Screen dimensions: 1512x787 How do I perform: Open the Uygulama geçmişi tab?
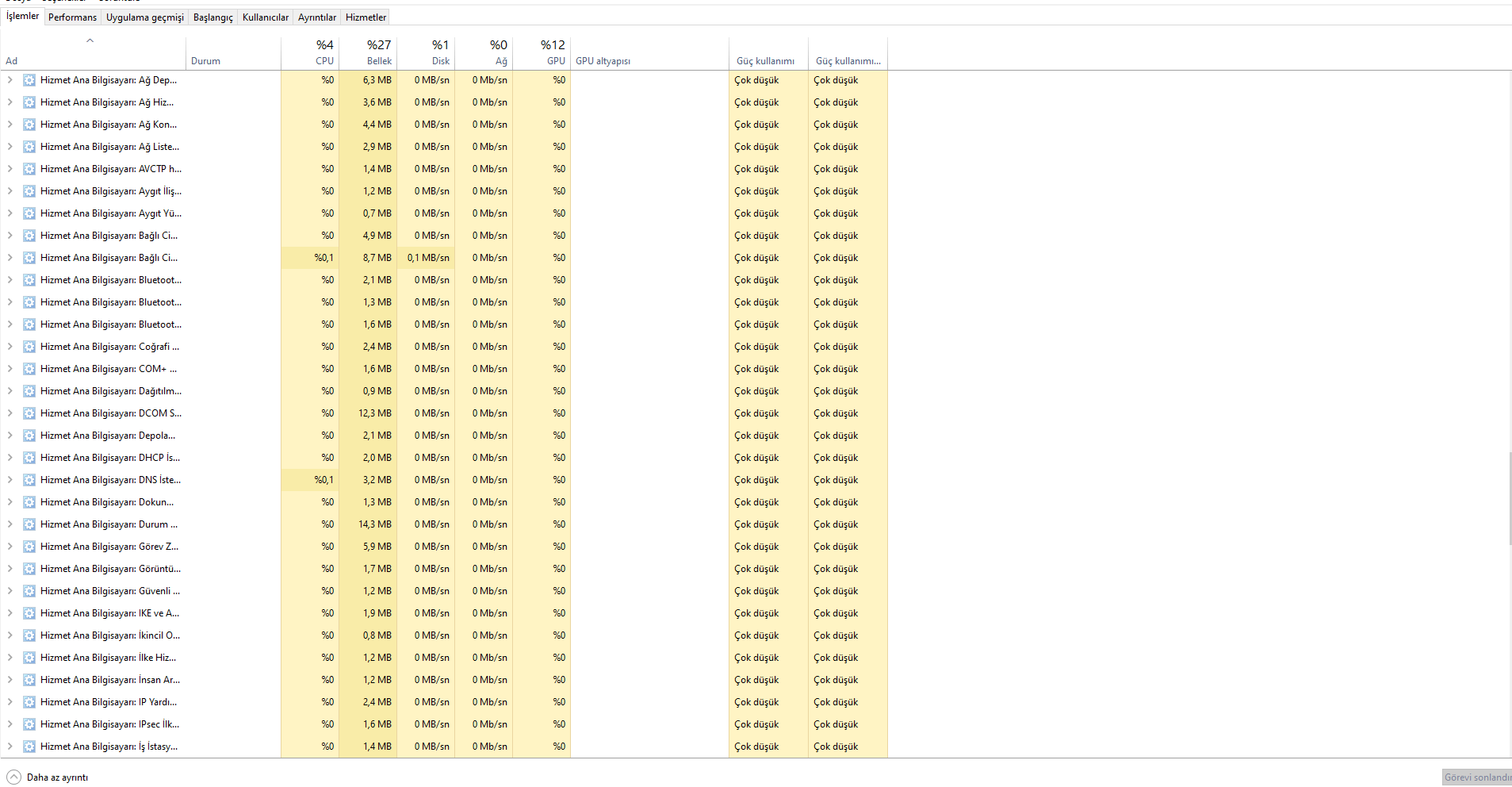(x=145, y=17)
